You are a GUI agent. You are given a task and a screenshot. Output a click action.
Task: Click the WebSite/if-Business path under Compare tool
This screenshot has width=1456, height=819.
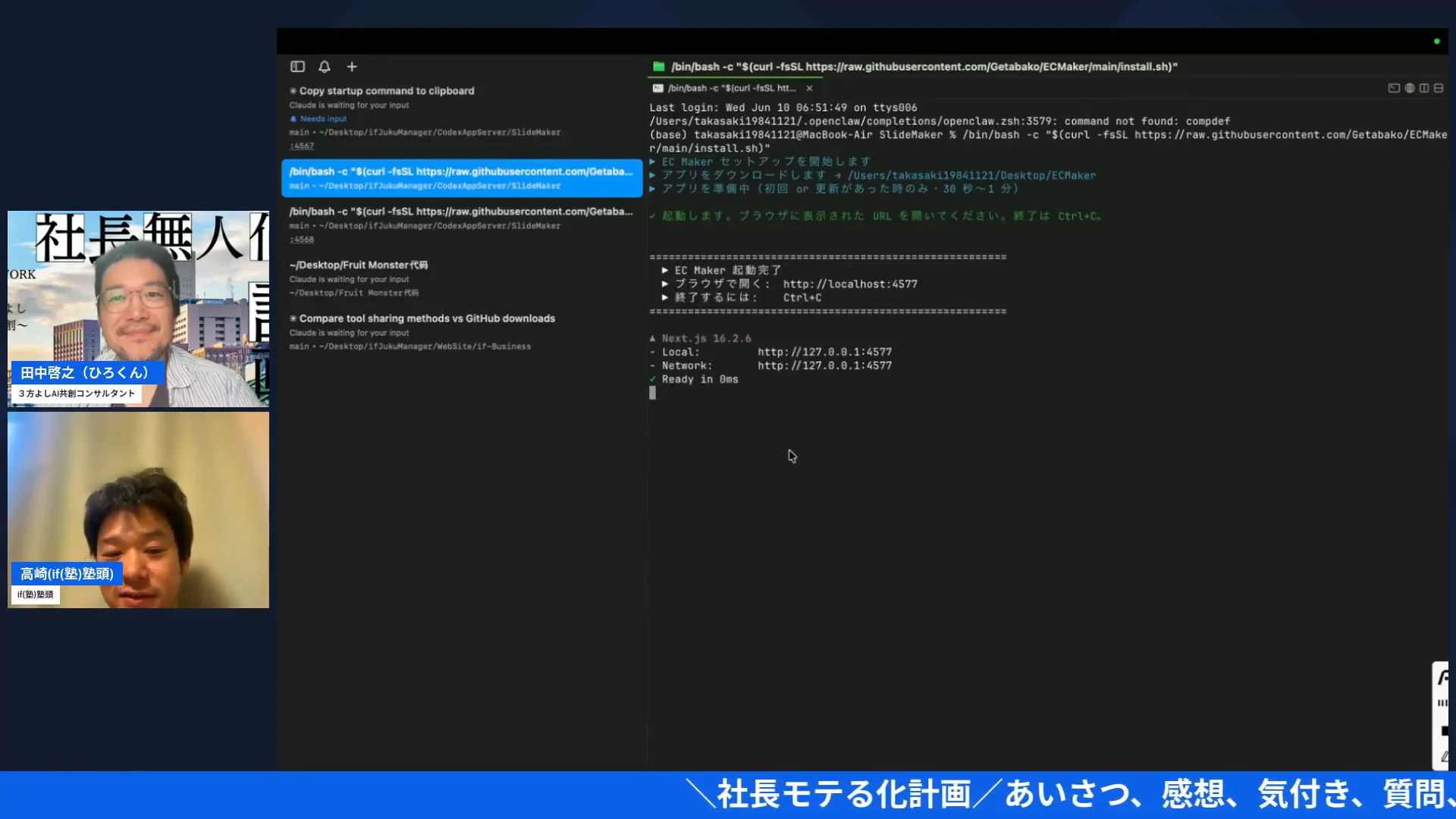point(410,347)
